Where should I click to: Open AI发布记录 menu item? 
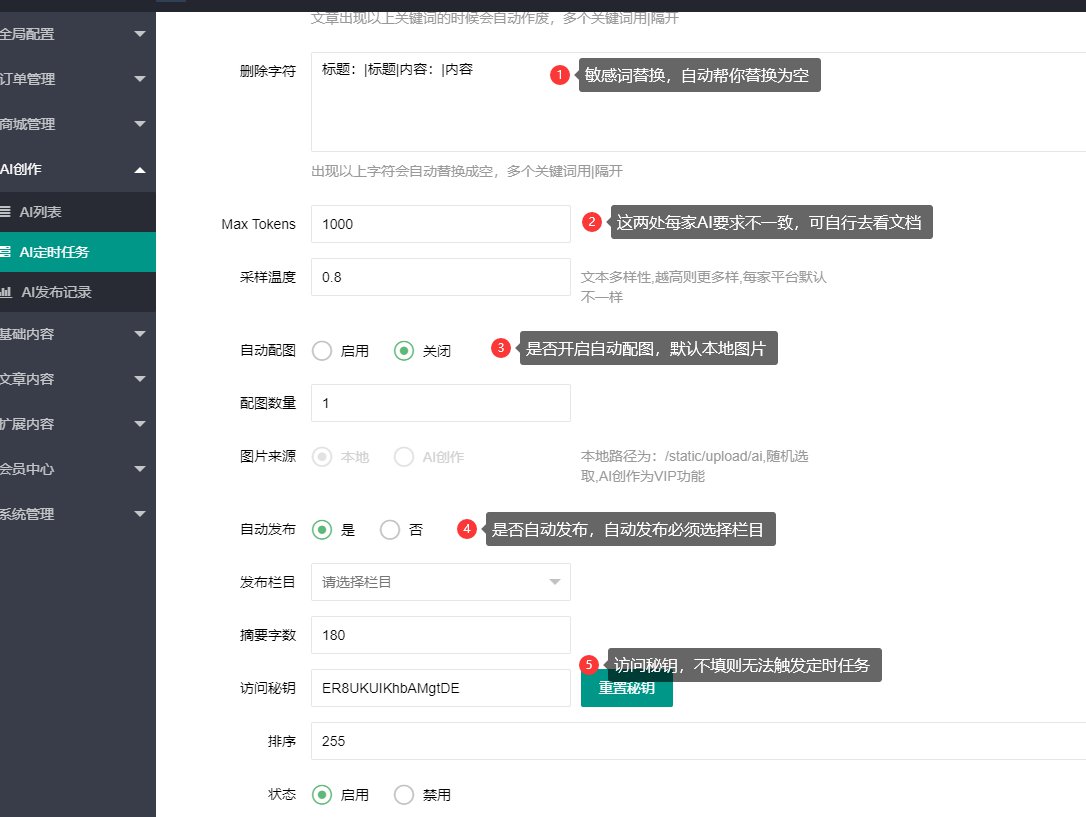coord(78,292)
